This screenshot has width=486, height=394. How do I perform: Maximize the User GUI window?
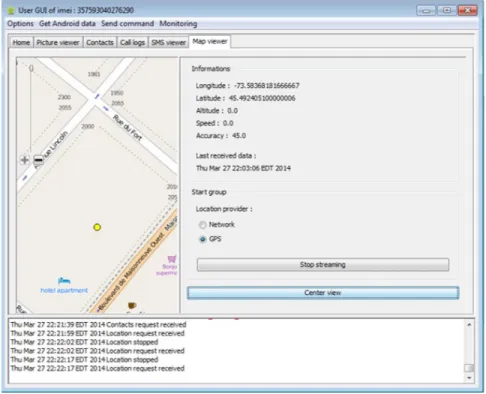[x=447, y=11]
